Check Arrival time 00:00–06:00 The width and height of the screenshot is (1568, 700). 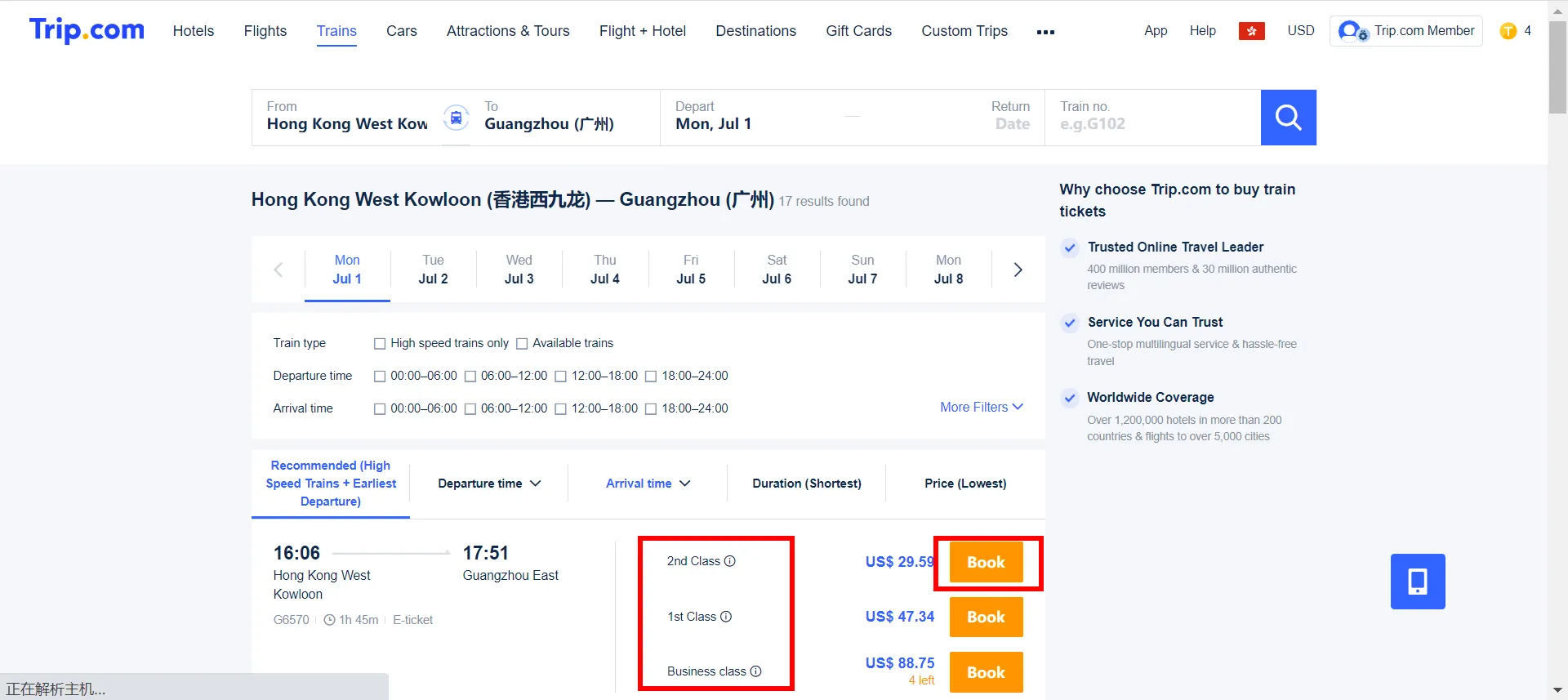click(380, 409)
